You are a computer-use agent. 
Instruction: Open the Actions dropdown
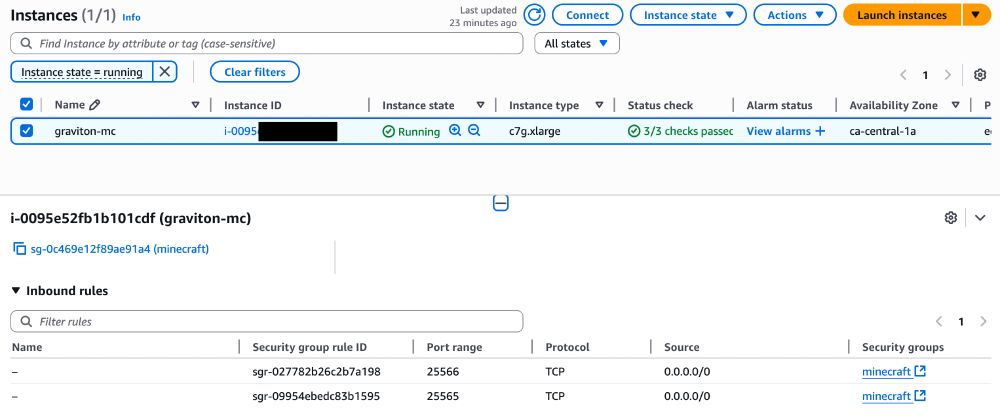click(x=795, y=15)
